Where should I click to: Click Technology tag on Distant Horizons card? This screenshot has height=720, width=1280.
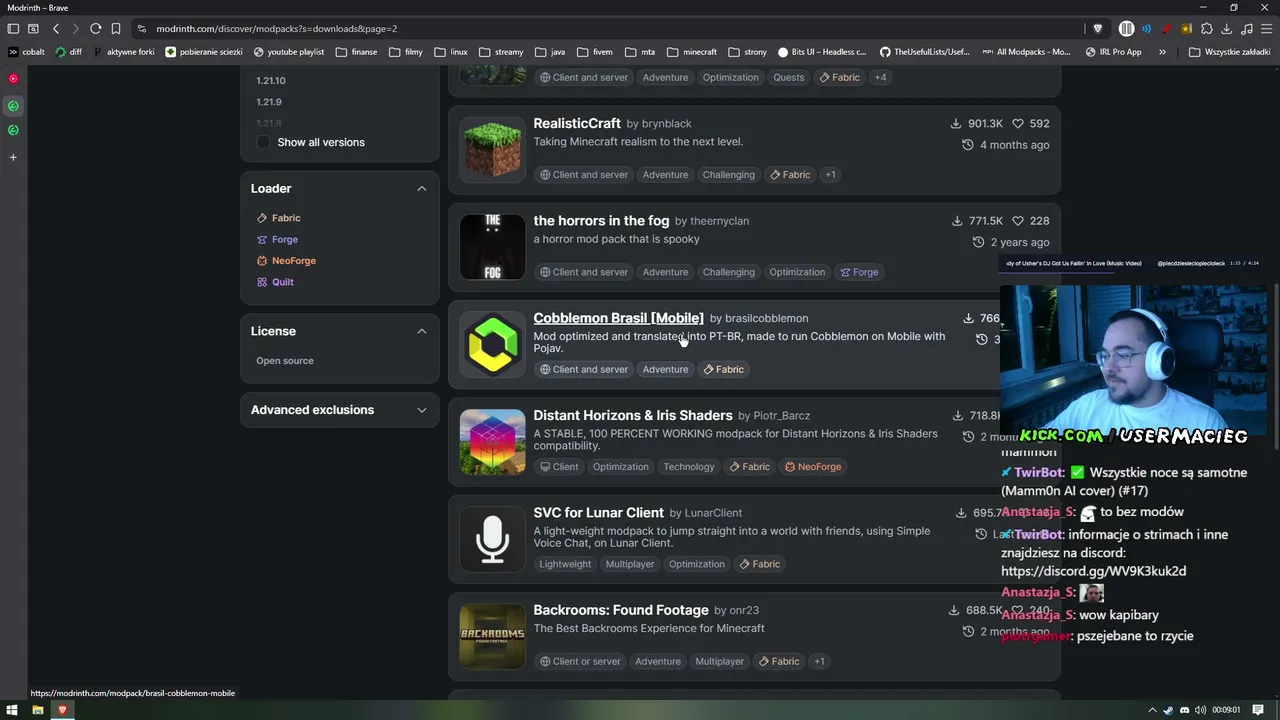coord(689,467)
